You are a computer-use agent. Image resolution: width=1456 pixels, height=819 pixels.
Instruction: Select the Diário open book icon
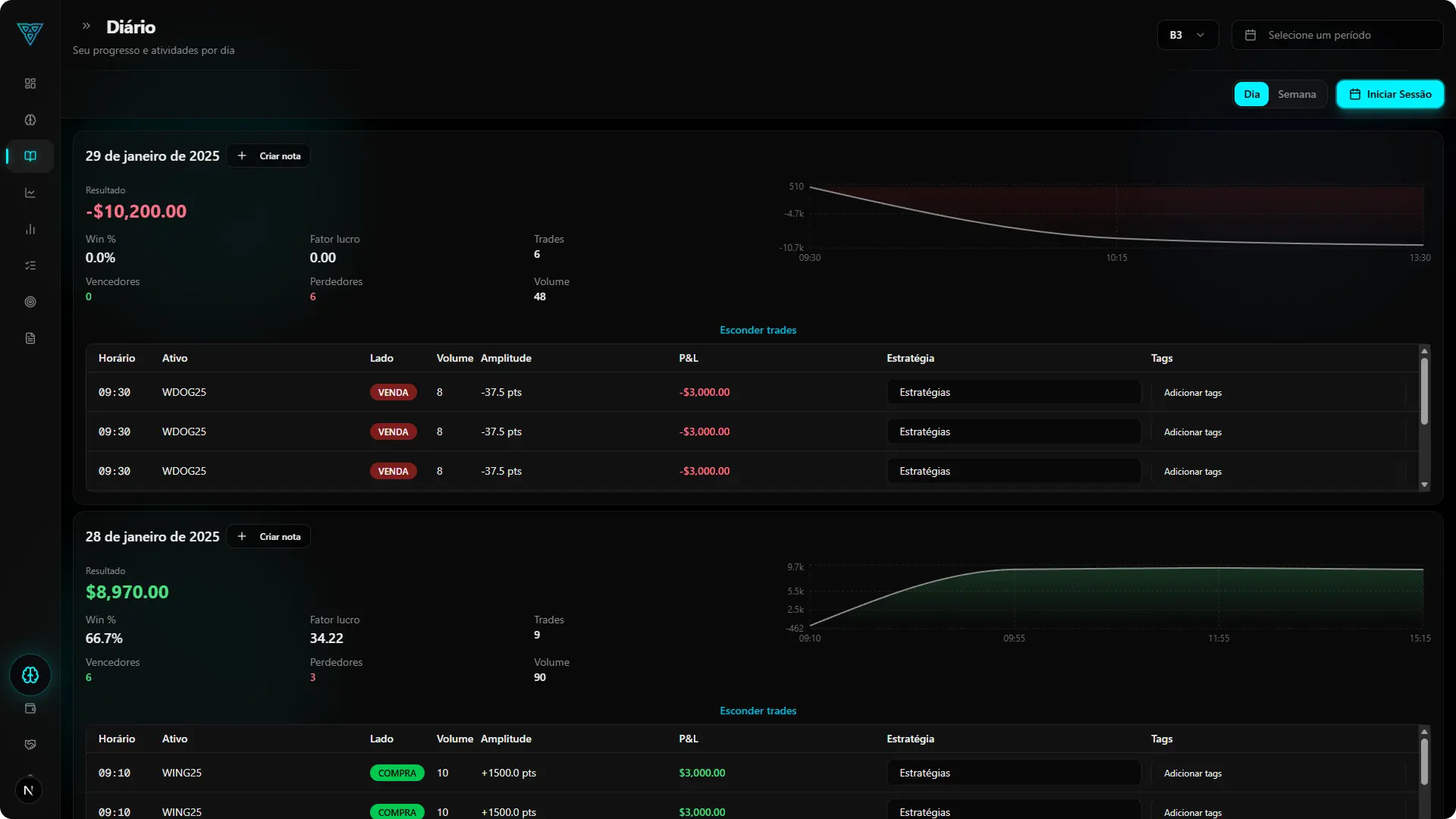(x=30, y=156)
